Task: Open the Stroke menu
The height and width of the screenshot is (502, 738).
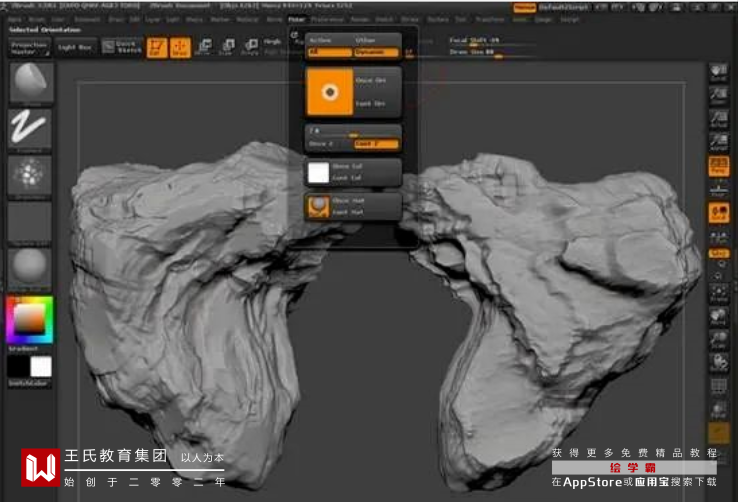Action: 410,20
